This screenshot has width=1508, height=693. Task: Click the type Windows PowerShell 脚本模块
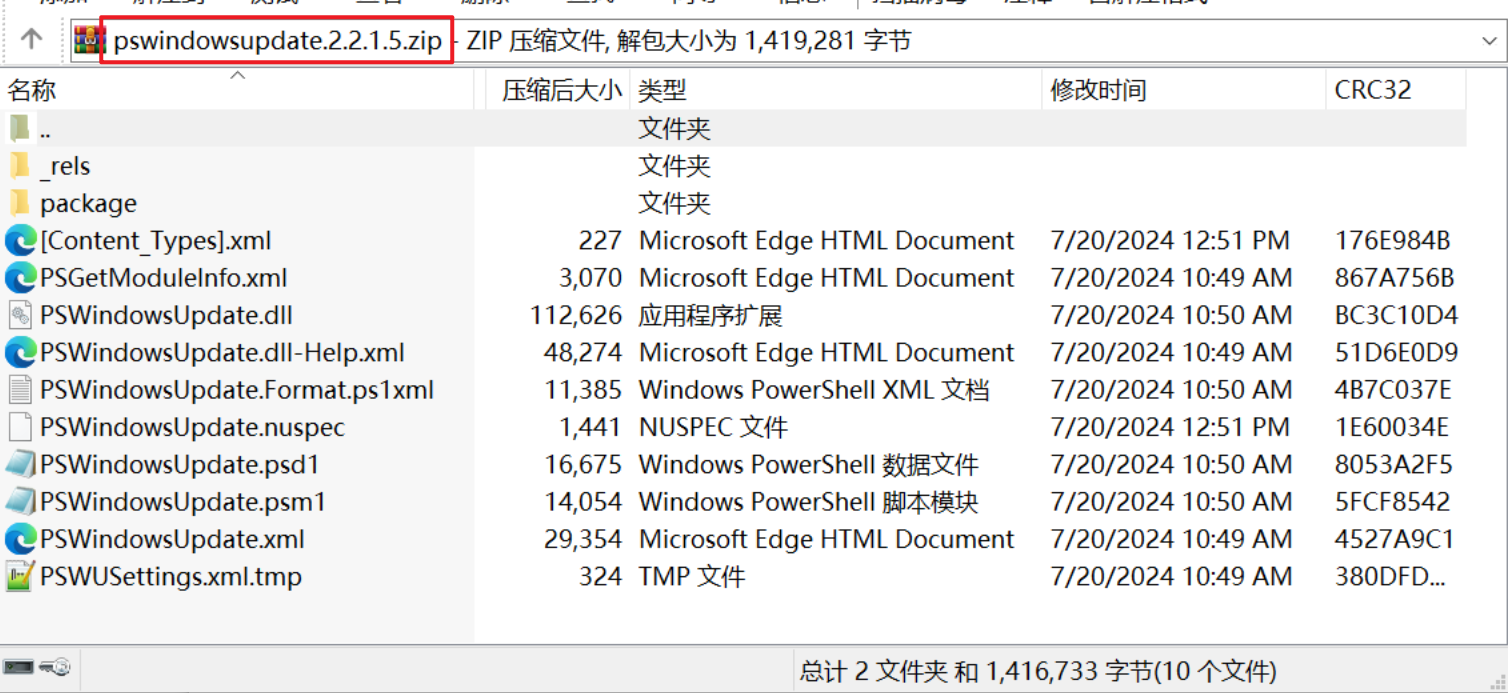click(x=808, y=502)
